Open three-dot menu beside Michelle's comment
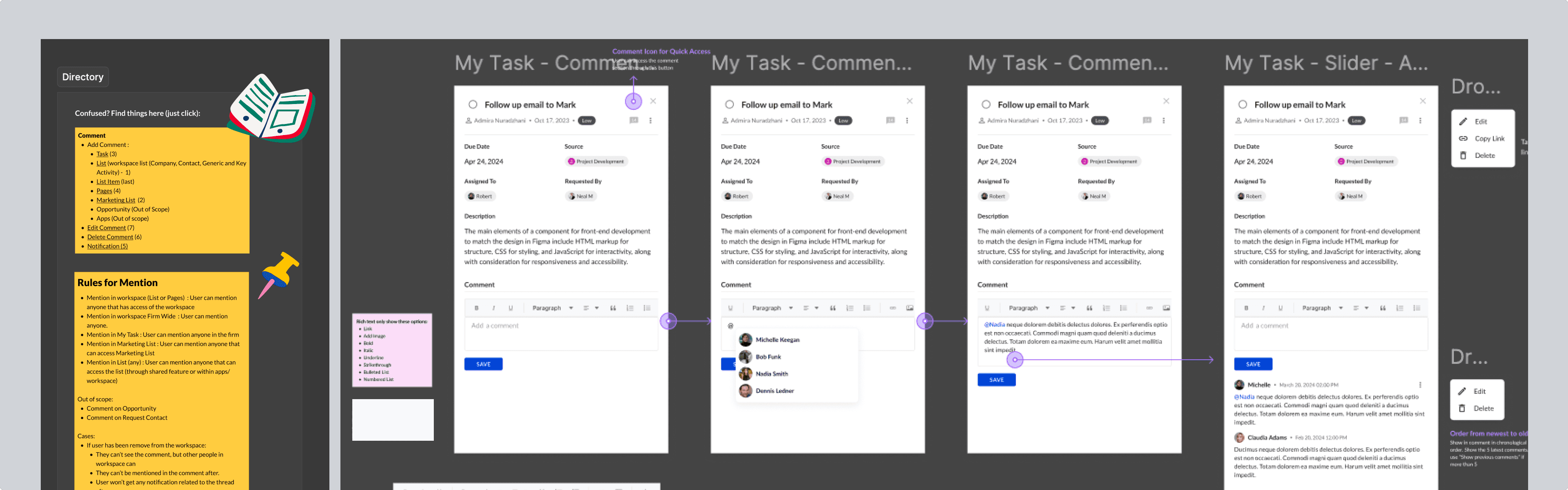This screenshot has height=490, width=1568. point(1420,385)
